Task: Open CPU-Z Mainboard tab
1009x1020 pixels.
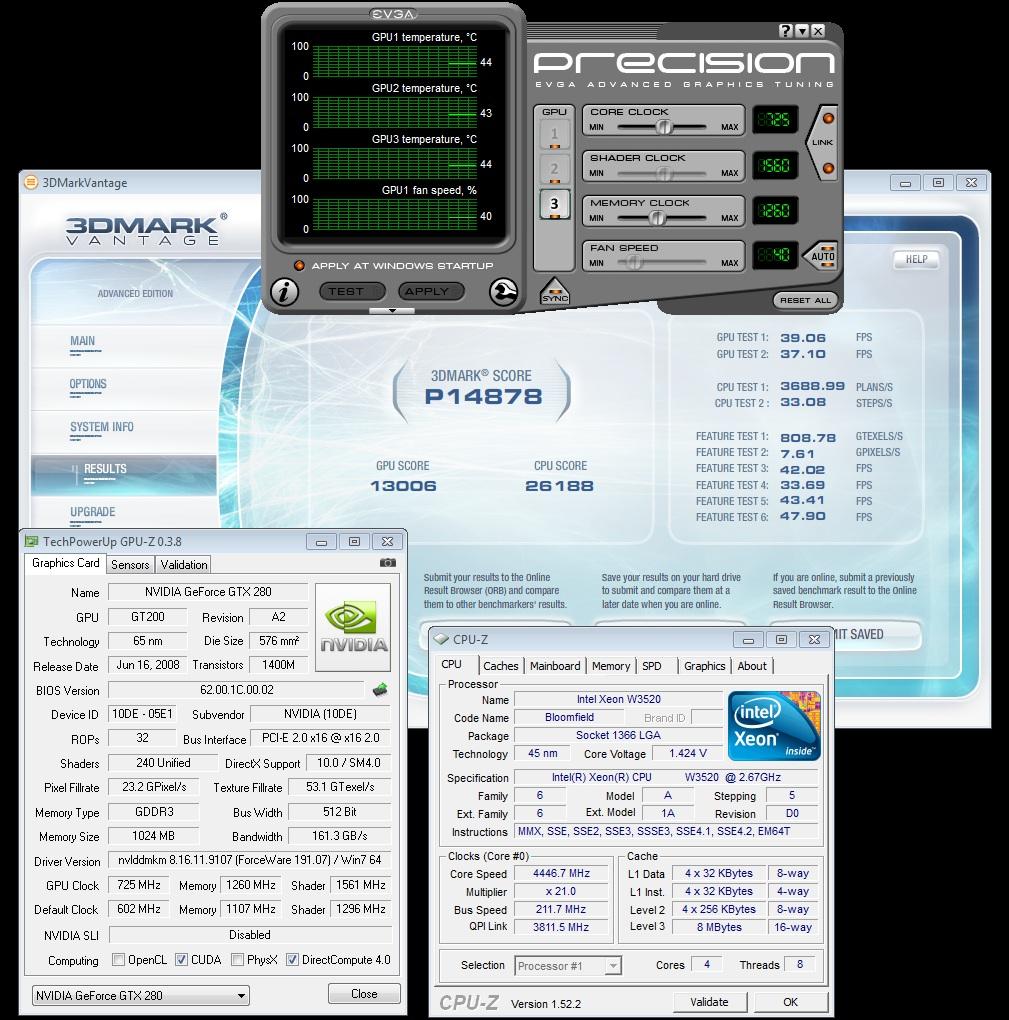Action: point(555,666)
